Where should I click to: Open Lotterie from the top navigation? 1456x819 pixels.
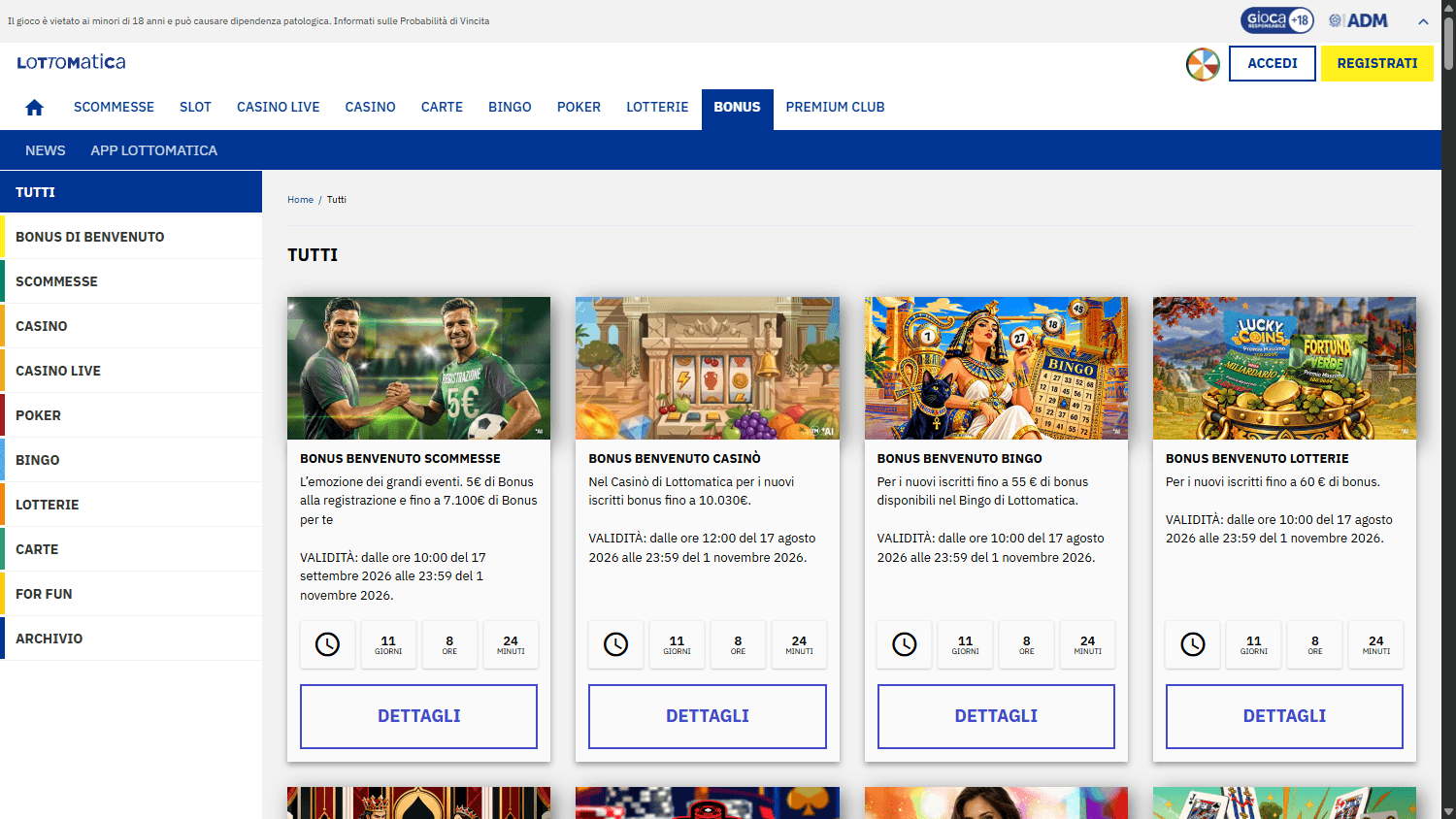(657, 108)
